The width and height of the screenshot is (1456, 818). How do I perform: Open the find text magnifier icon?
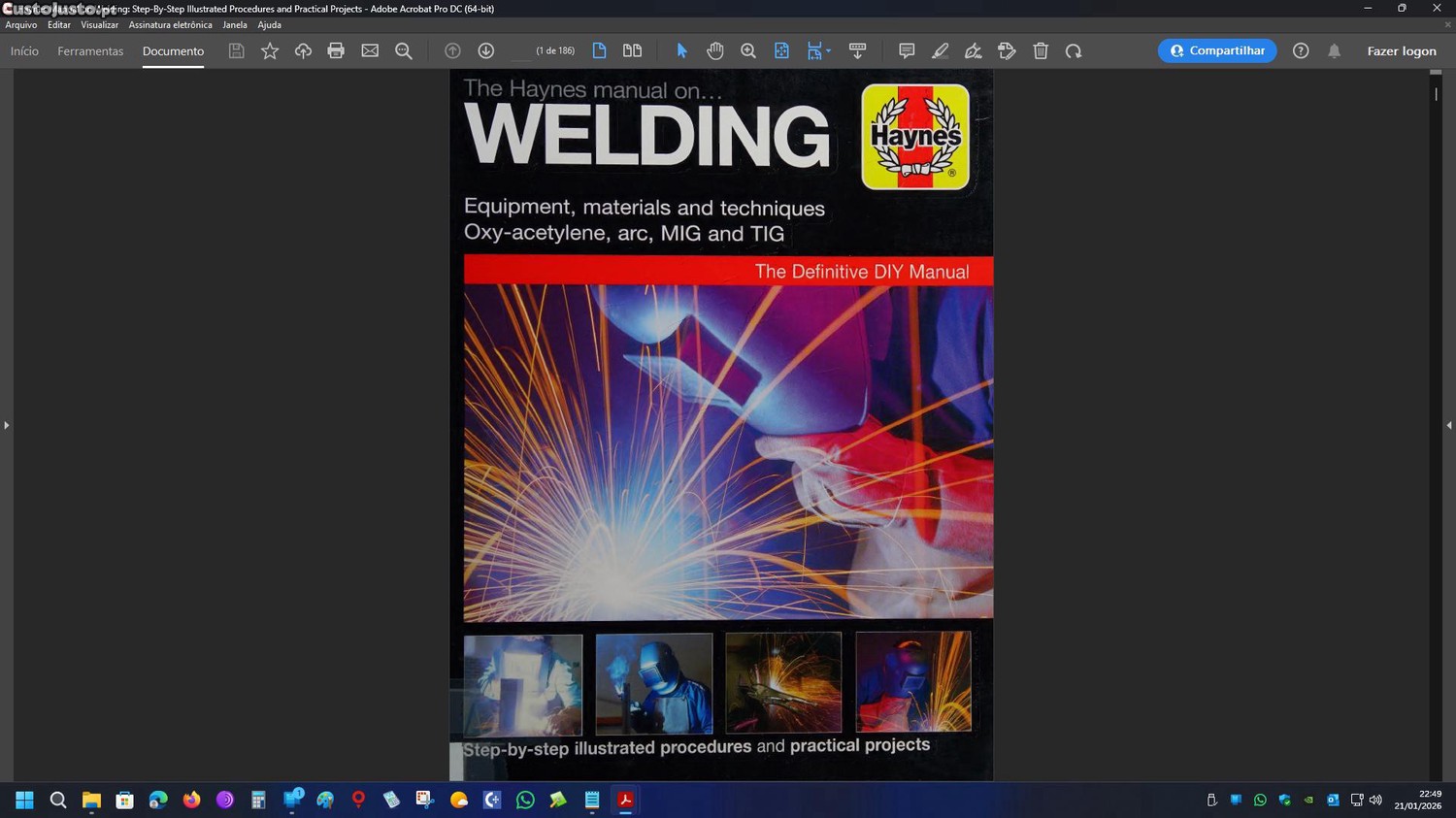click(404, 50)
